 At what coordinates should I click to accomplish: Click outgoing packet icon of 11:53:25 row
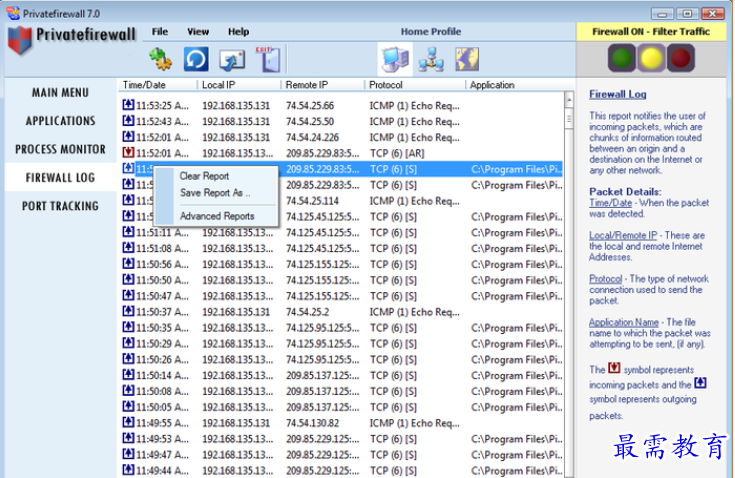[x=128, y=105]
